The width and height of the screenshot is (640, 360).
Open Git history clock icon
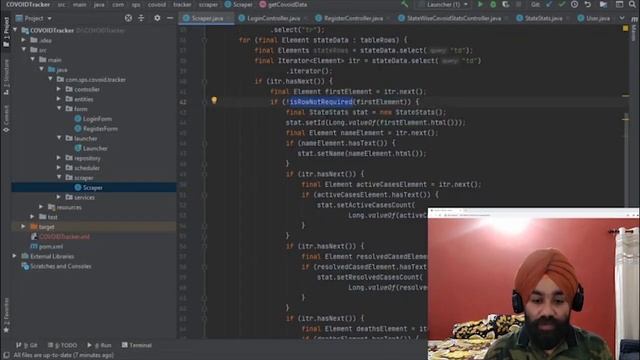pos(574,4)
